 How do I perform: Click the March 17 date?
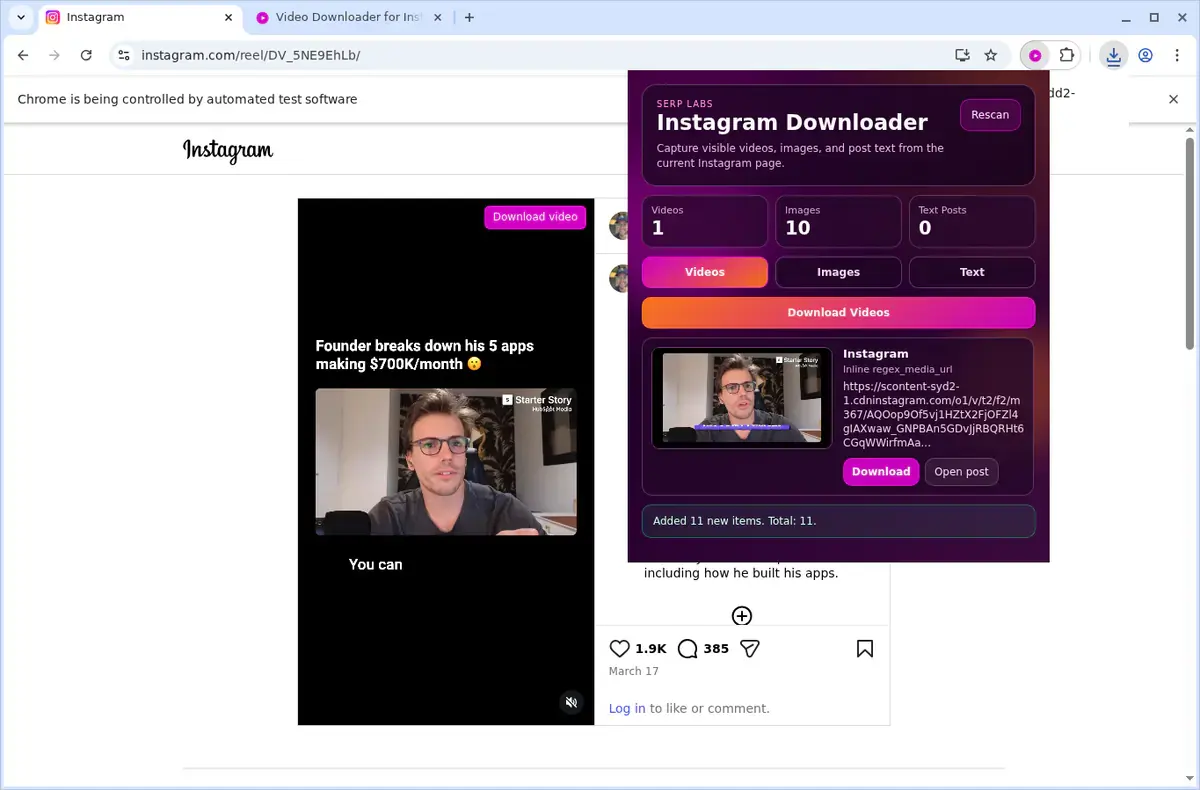pyautogui.click(x=634, y=671)
